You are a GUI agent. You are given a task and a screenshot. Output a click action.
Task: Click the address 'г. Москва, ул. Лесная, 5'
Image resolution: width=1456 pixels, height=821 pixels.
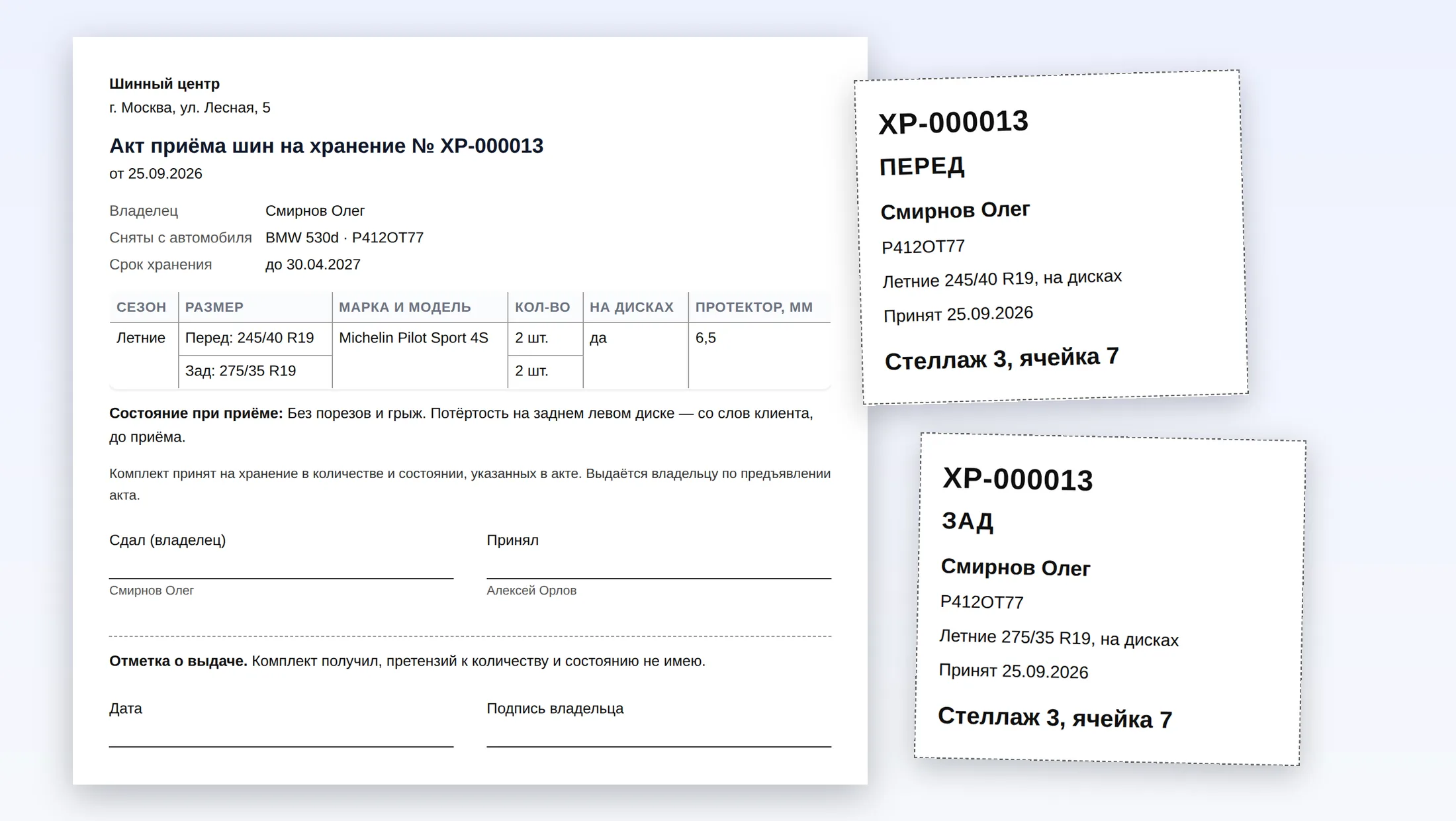[x=190, y=107]
